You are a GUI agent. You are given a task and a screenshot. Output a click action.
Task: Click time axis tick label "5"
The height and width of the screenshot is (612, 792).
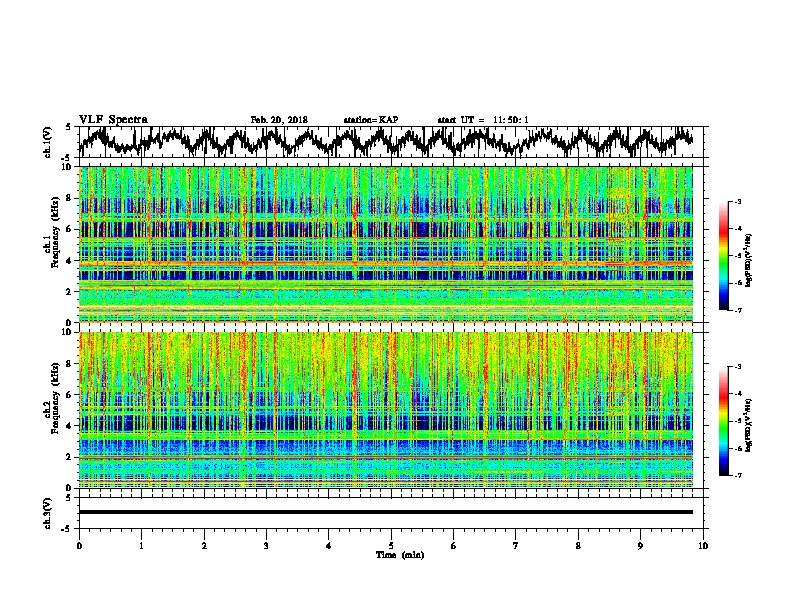(391, 545)
